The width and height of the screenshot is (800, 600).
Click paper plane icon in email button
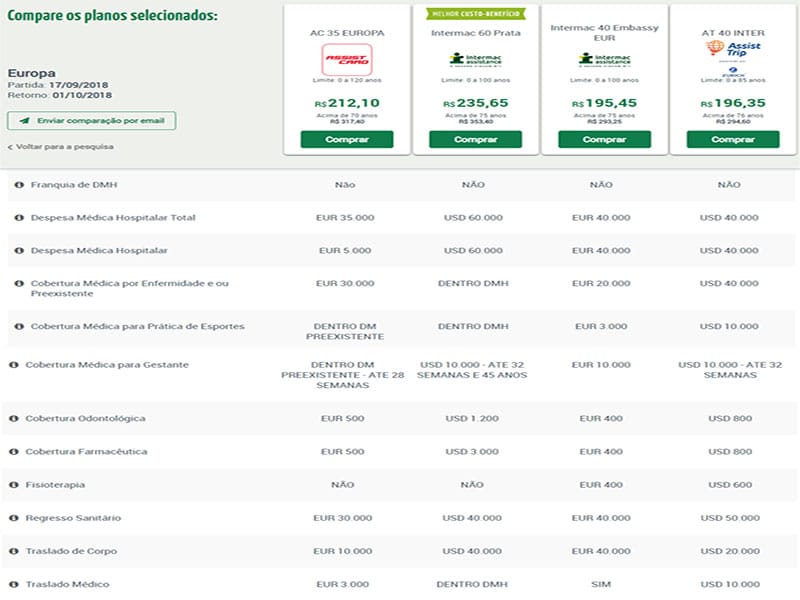click(24, 121)
